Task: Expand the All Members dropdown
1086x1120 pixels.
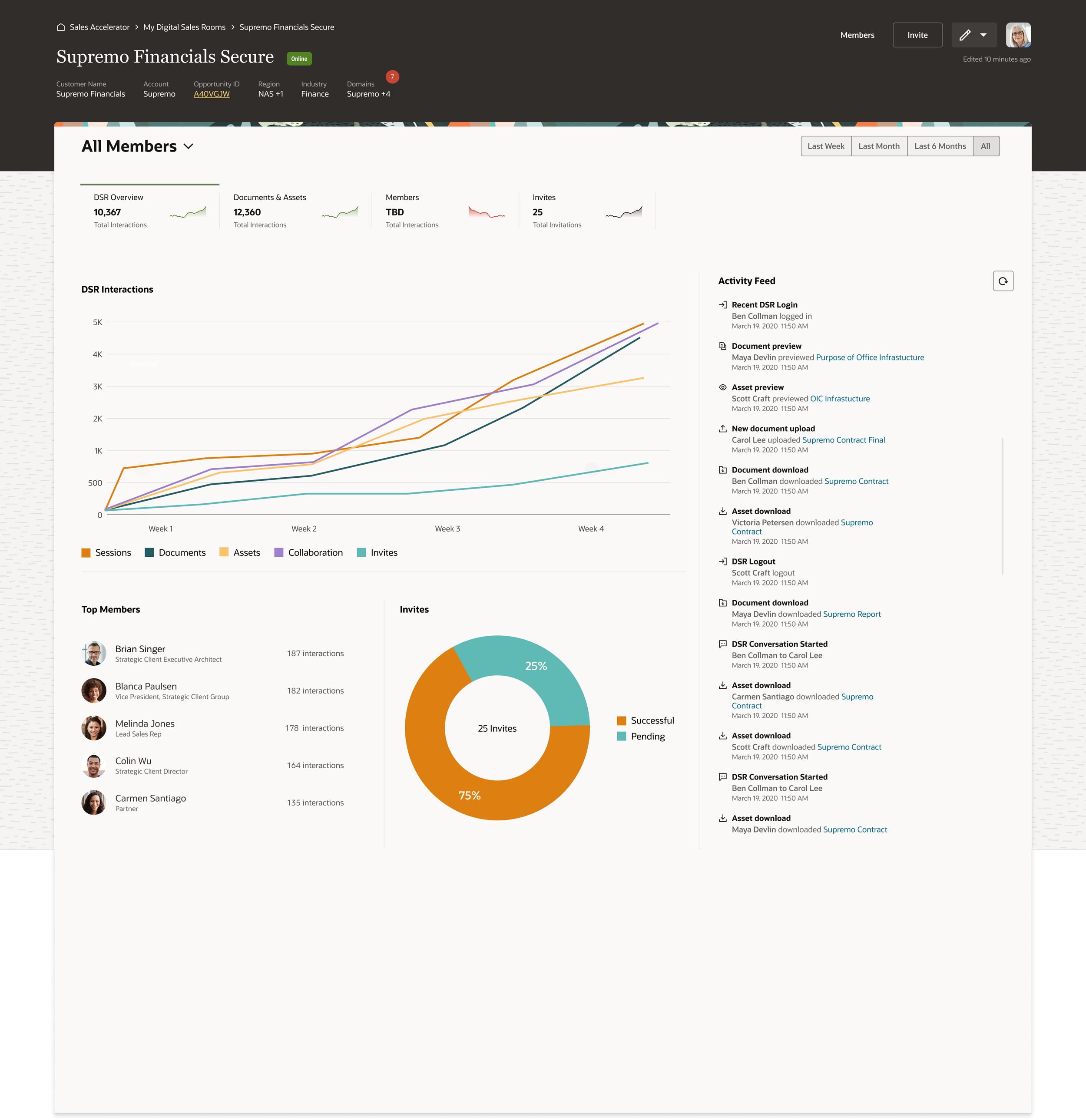Action: (188, 147)
